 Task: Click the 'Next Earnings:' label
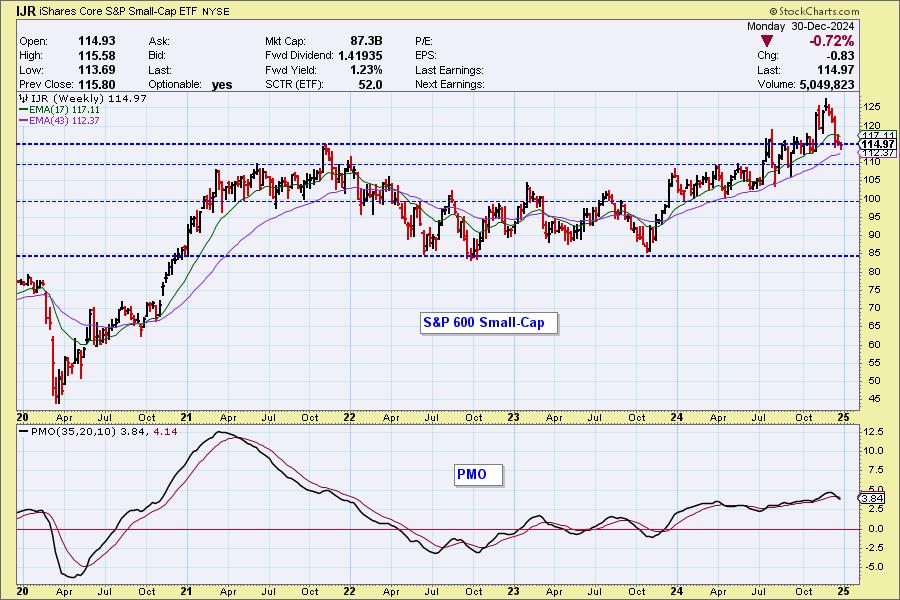pyautogui.click(x=449, y=84)
